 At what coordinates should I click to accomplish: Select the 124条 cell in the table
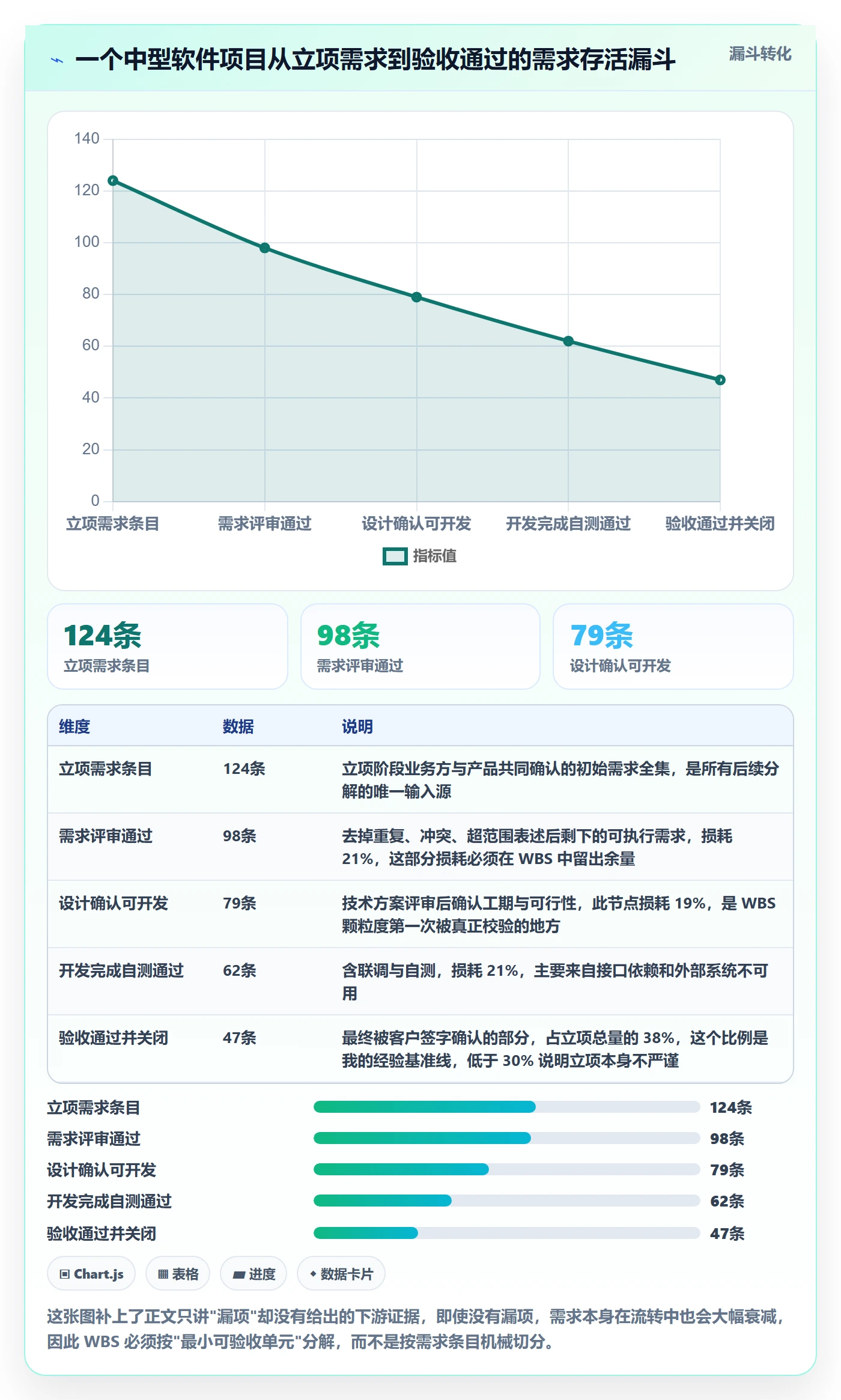(244, 768)
